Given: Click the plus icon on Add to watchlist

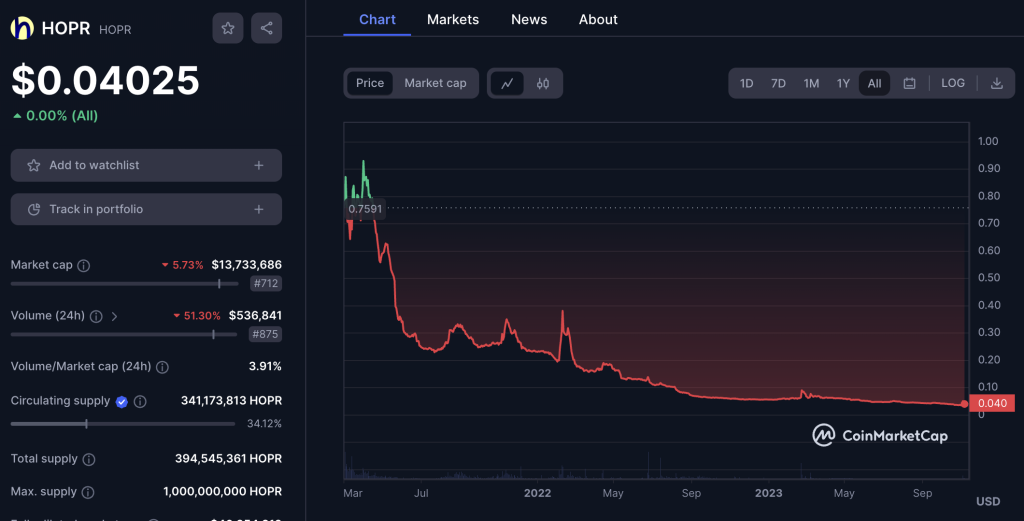Looking at the screenshot, I should pyautogui.click(x=259, y=166).
